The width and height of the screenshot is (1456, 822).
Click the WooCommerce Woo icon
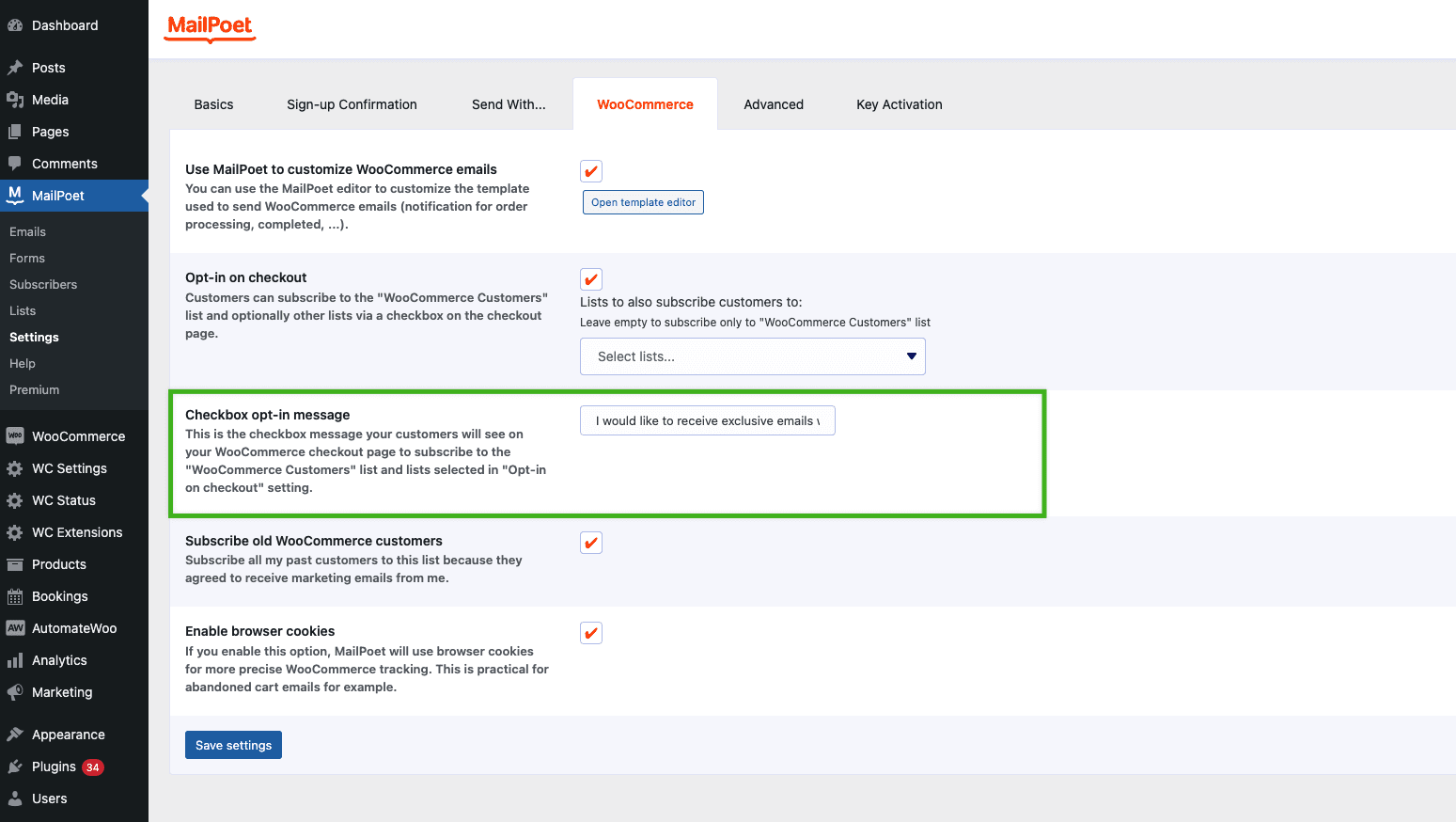(15, 436)
